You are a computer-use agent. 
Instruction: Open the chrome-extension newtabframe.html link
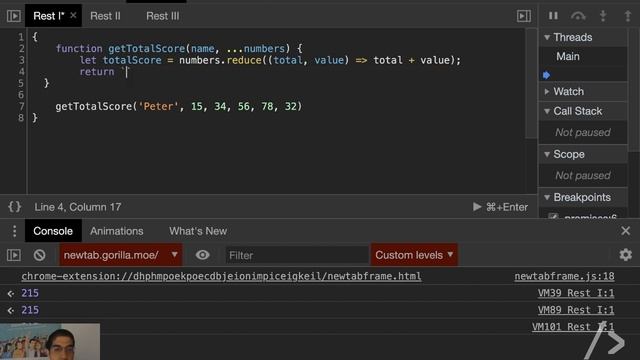(221, 276)
